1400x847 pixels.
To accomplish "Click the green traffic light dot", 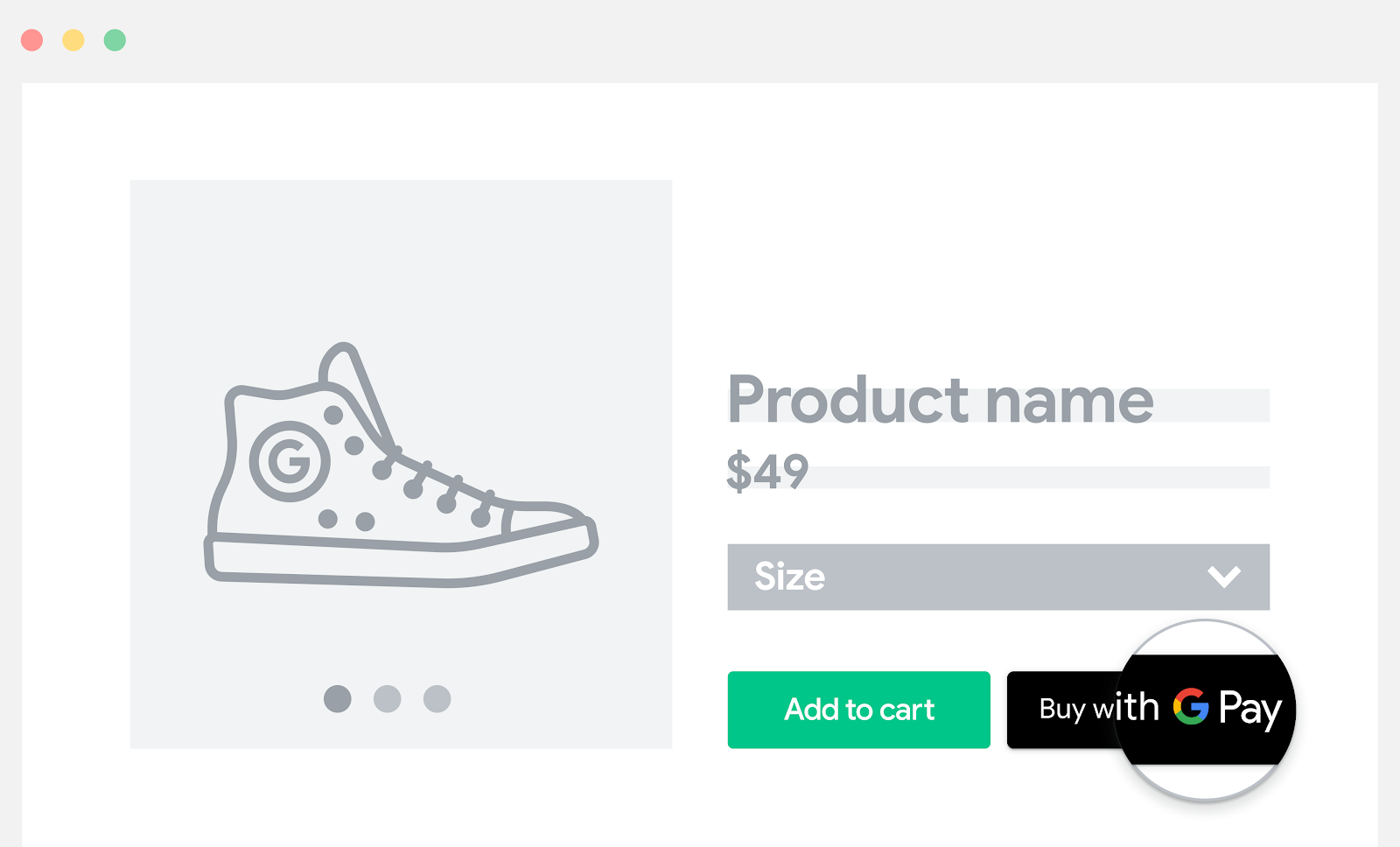I will (x=115, y=39).
